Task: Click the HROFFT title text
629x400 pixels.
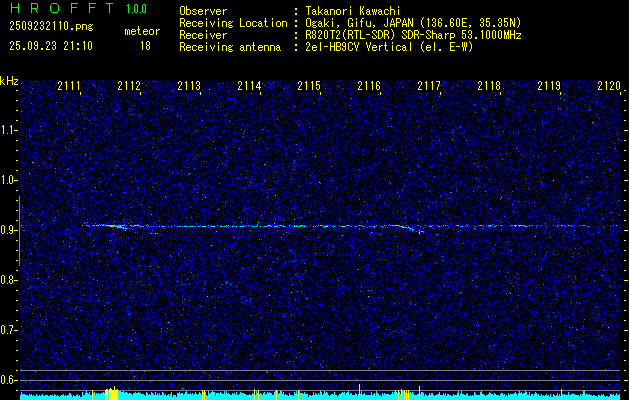Action: [x=61, y=8]
